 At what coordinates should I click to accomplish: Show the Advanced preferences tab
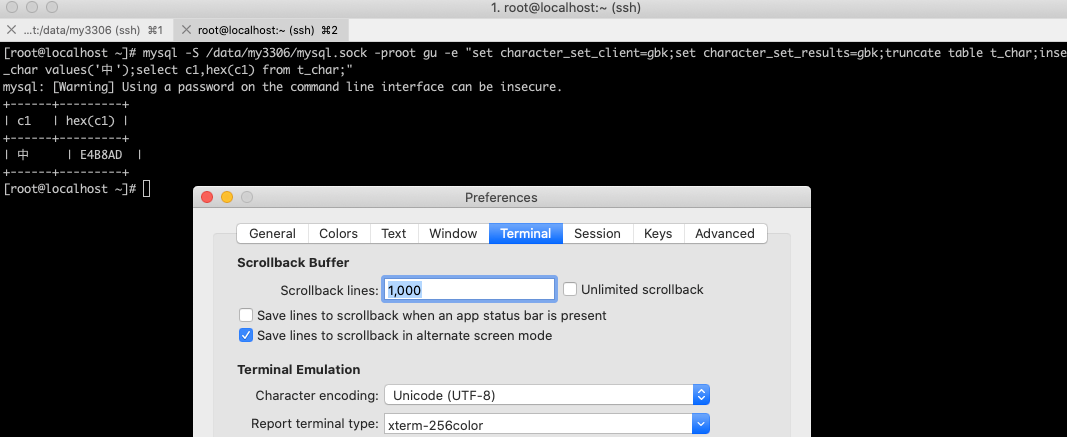point(724,234)
